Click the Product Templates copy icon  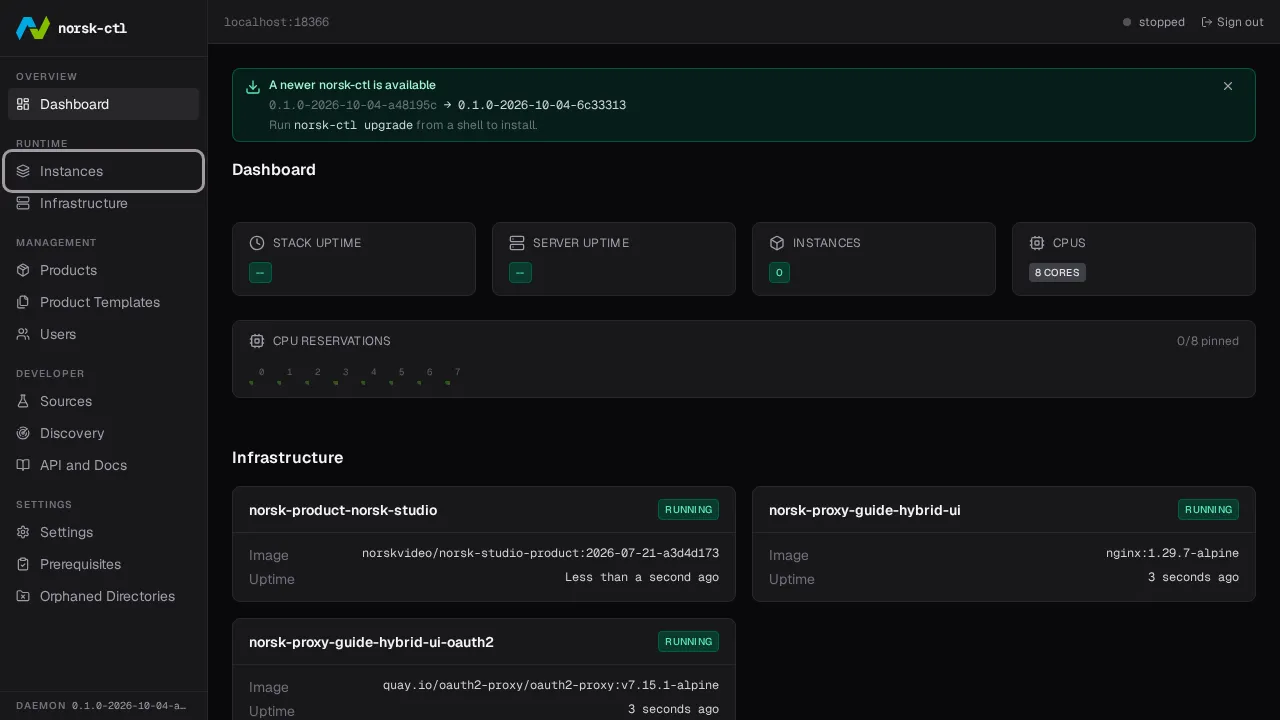coord(23,302)
